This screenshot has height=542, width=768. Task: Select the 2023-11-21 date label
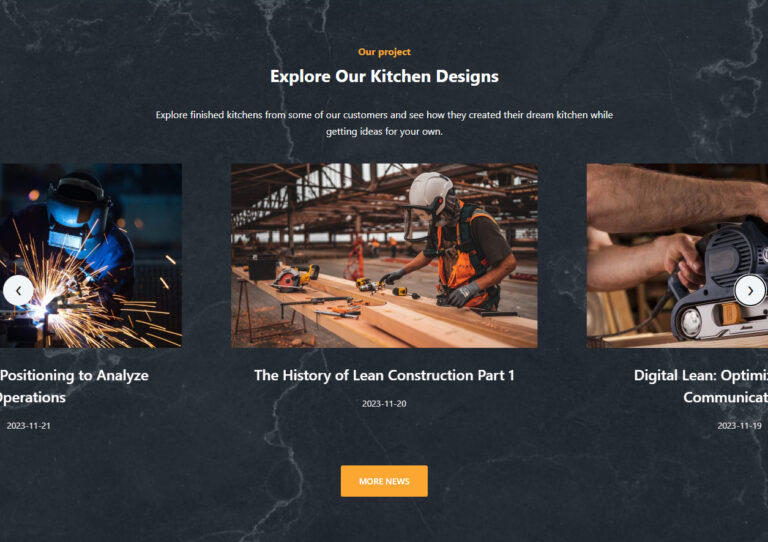tap(28, 426)
